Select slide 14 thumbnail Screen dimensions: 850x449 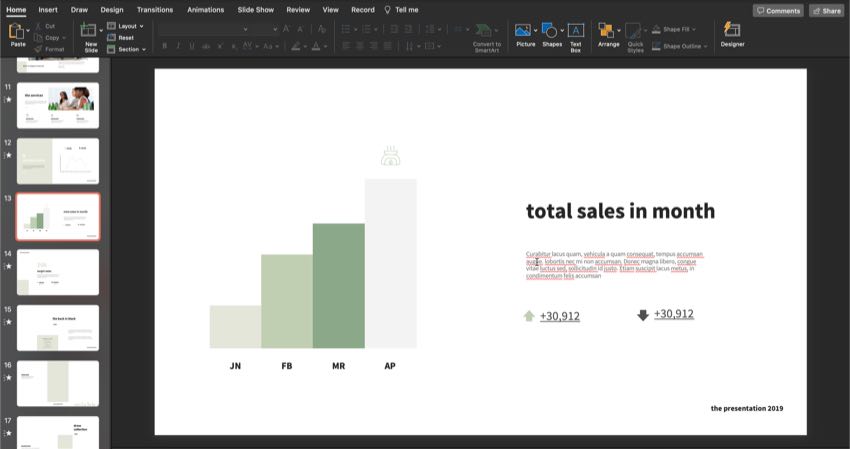point(58,272)
